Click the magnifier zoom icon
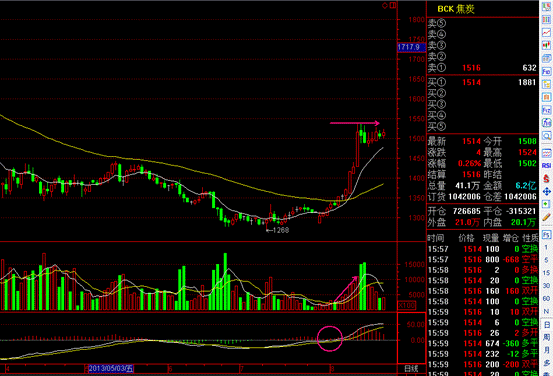Image resolution: width=553 pixels, height=376 pixels. click(546, 135)
